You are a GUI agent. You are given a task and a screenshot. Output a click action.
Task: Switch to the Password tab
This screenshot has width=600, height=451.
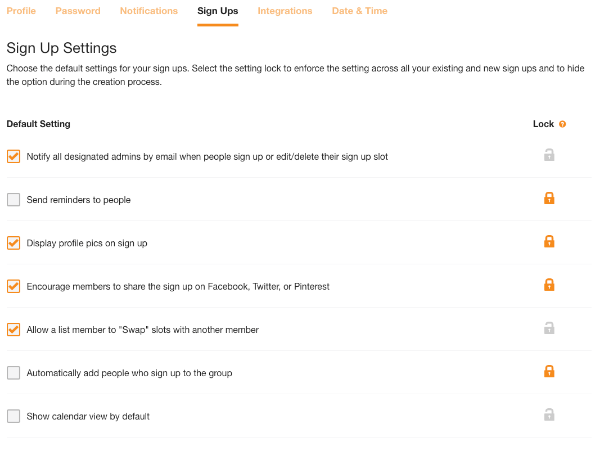point(78,11)
